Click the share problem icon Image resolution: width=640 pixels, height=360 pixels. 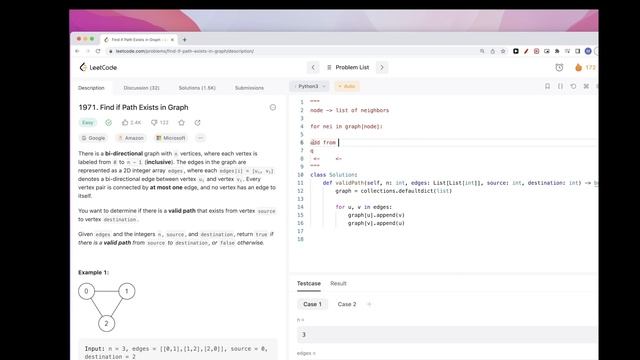pos(198,122)
